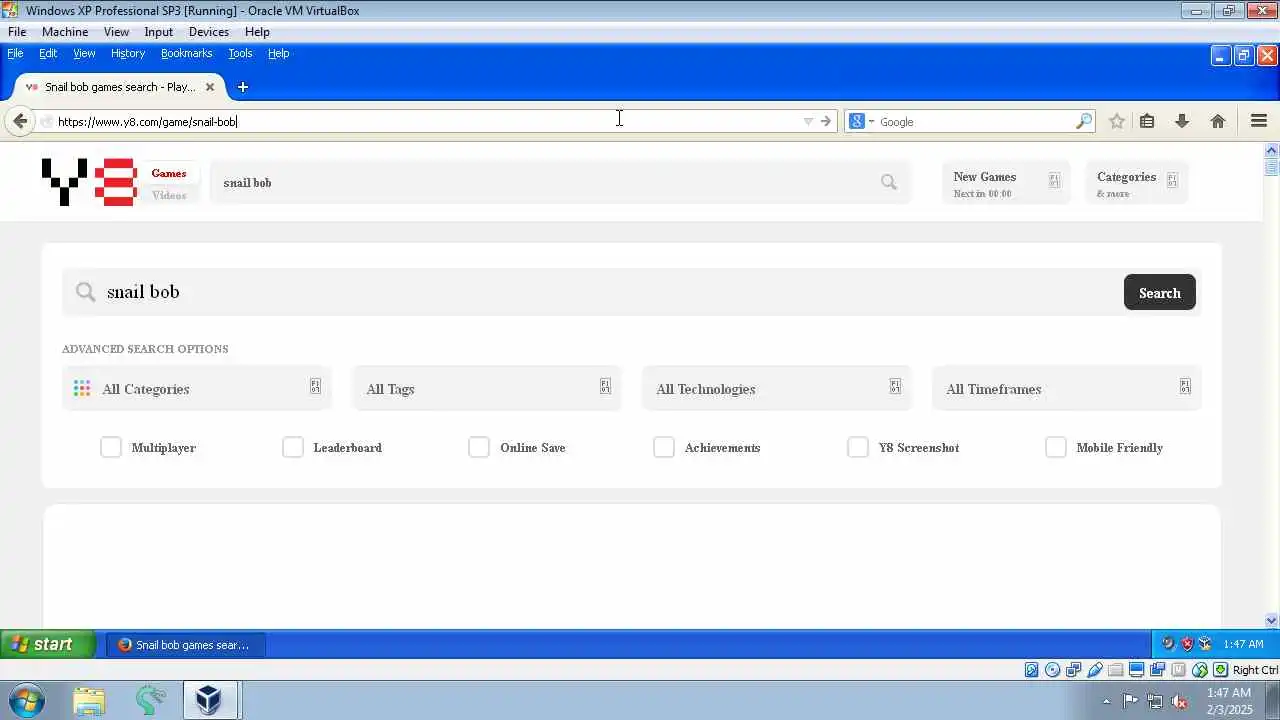Image resolution: width=1280 pixels, height=720 pixels.
Task: Click host network tray icon
Action: 1155,701
